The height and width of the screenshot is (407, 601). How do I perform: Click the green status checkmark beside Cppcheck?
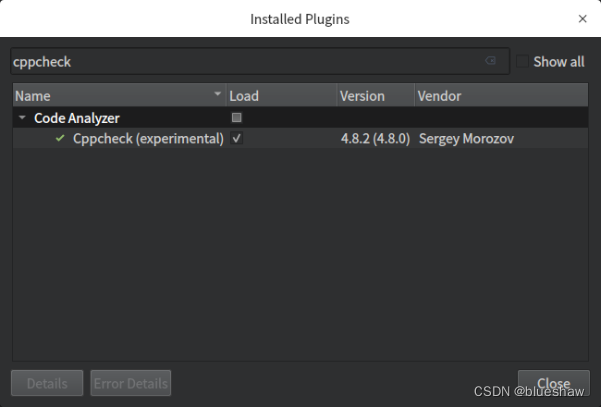[60, 139]
